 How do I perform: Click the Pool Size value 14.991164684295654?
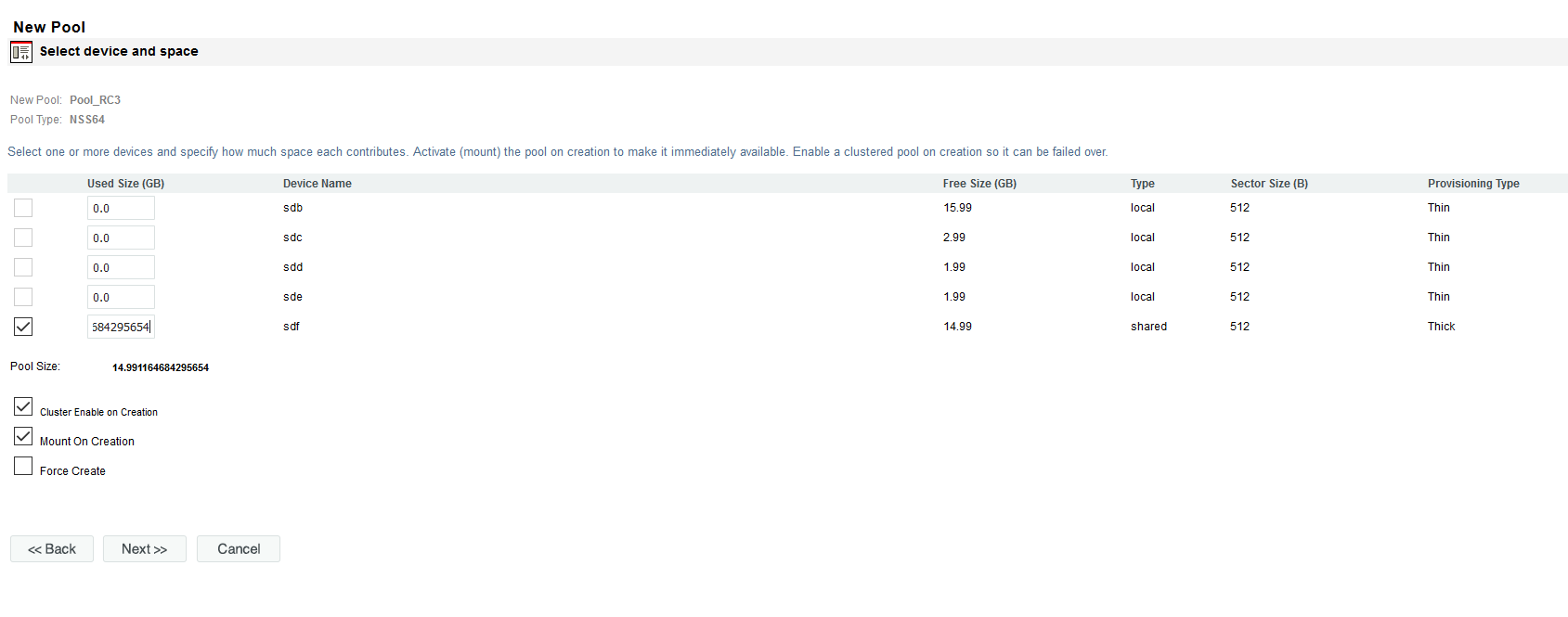pos(161,368)
